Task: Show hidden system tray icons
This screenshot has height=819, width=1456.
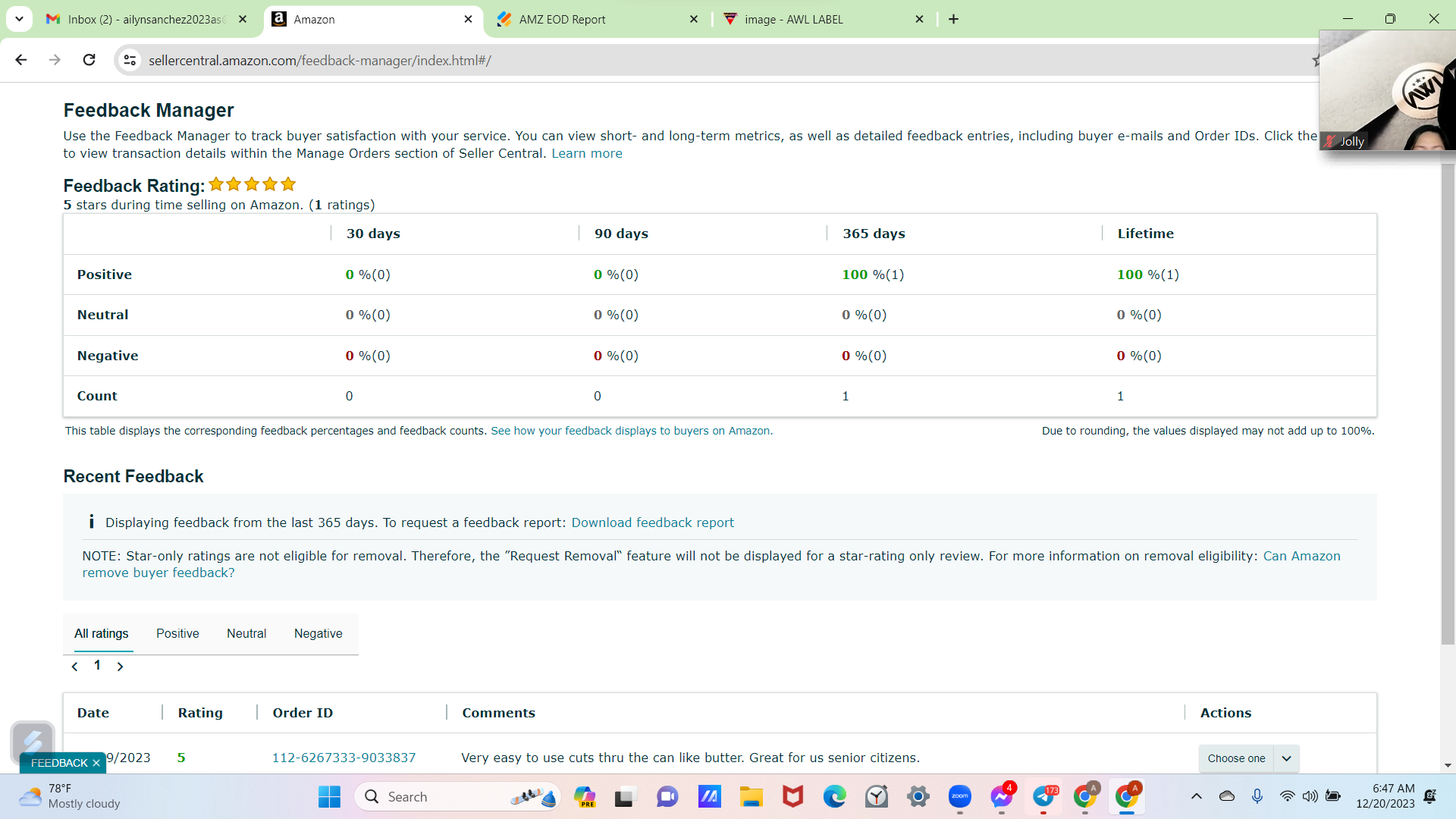Action: [1196, 796]
